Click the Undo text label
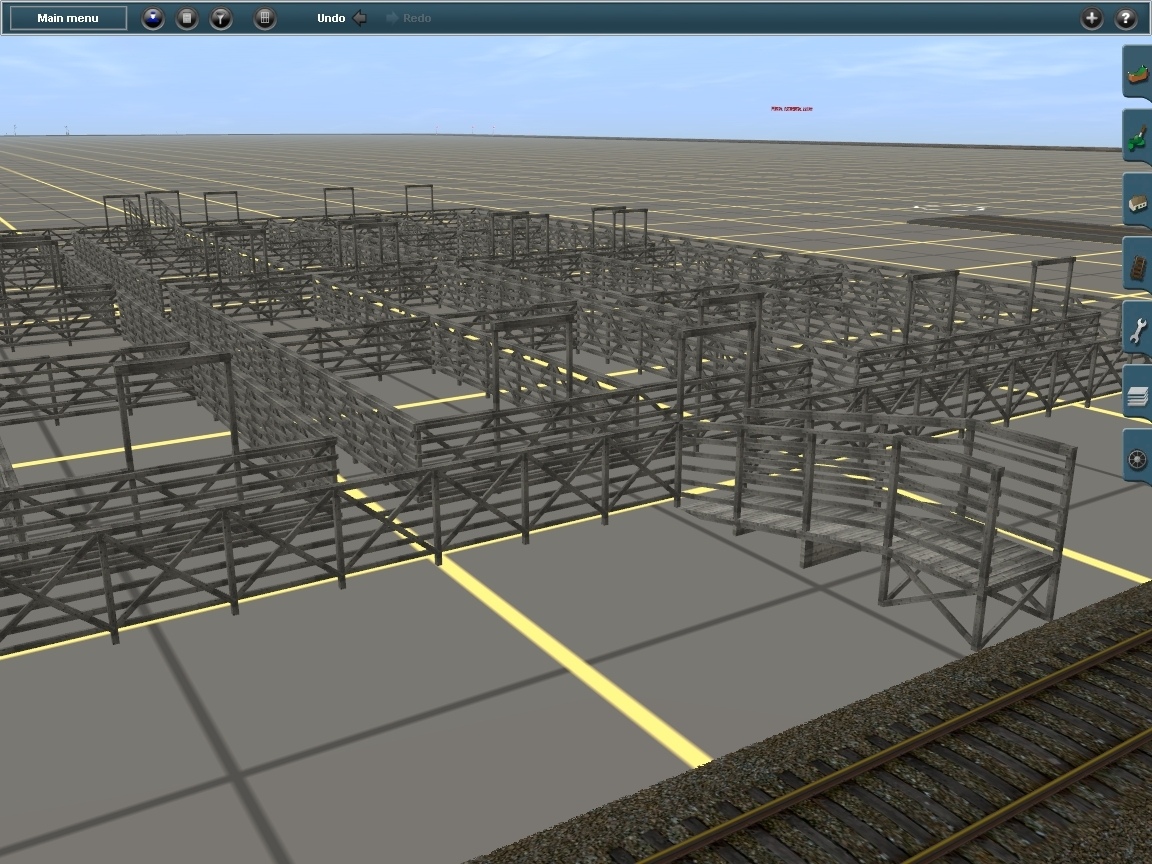This screenshot has width=1152, height=864. [331, 18]
